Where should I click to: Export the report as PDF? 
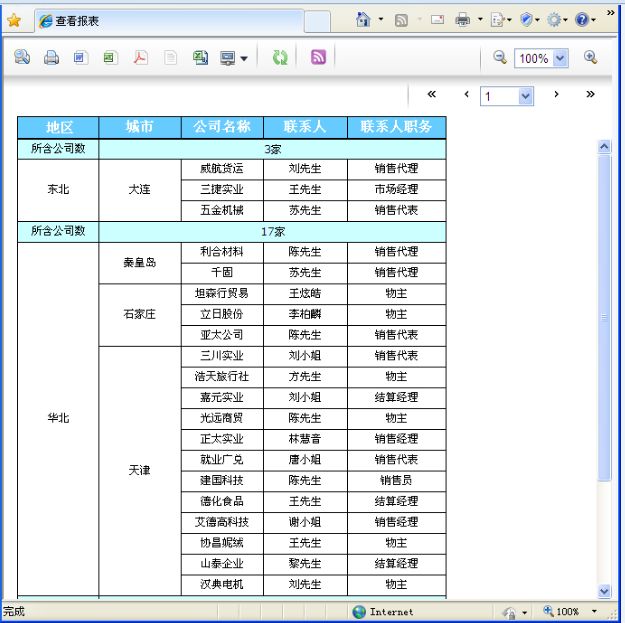[x=141, y=58]
